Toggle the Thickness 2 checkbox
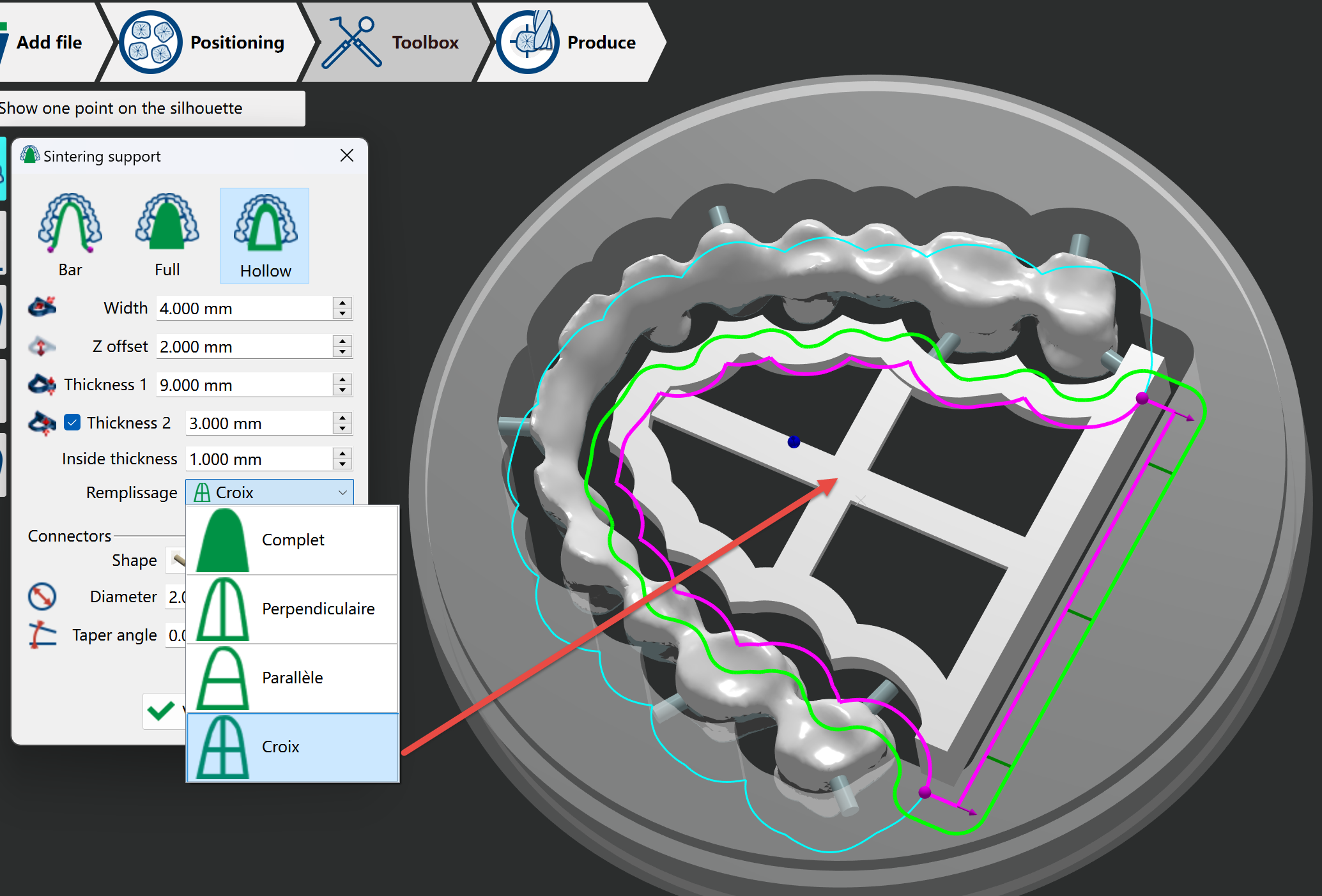Image resolution: width=1322 pixels, height=896 pixels. coord(72,423)
